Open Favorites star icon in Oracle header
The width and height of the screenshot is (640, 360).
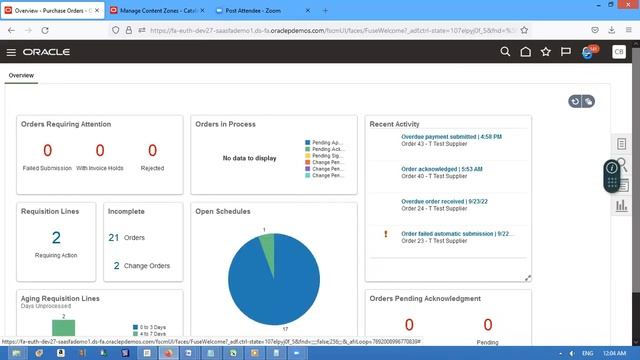tap(546, 51)
